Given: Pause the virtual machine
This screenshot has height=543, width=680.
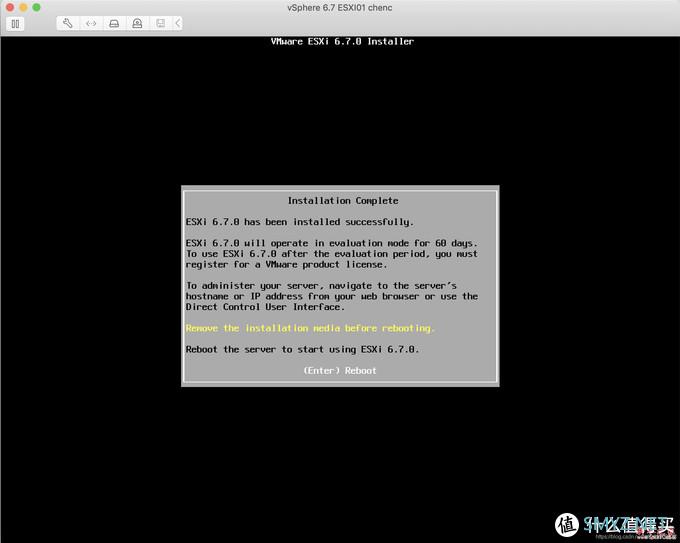Looking at the screenshot, I should pos(15,23).
